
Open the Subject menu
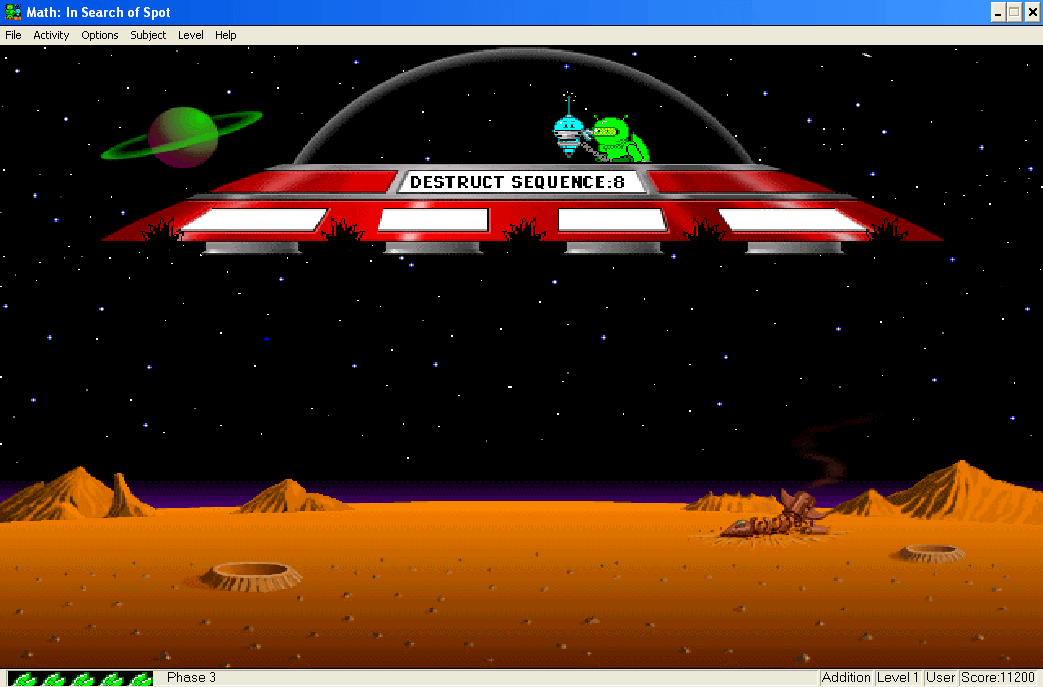[x=148, y=35]
